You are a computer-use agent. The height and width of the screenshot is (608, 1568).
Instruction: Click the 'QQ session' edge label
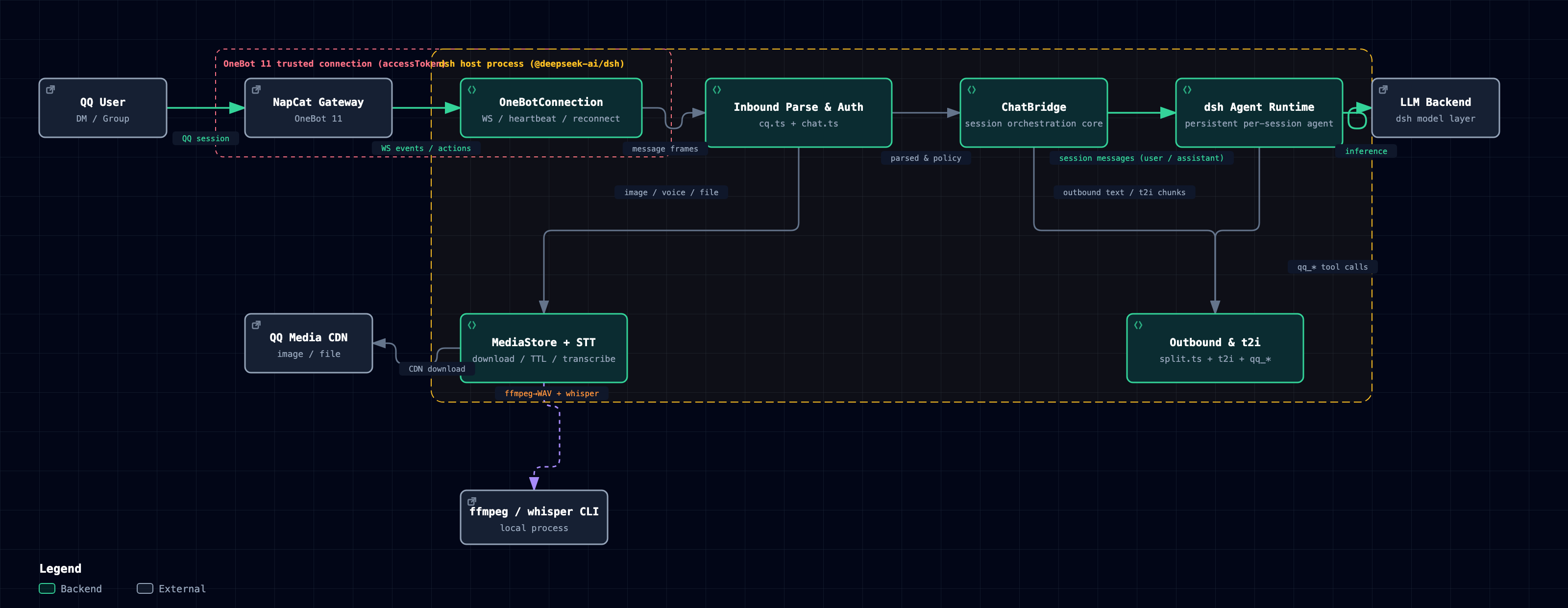click(x=206, y=139)
